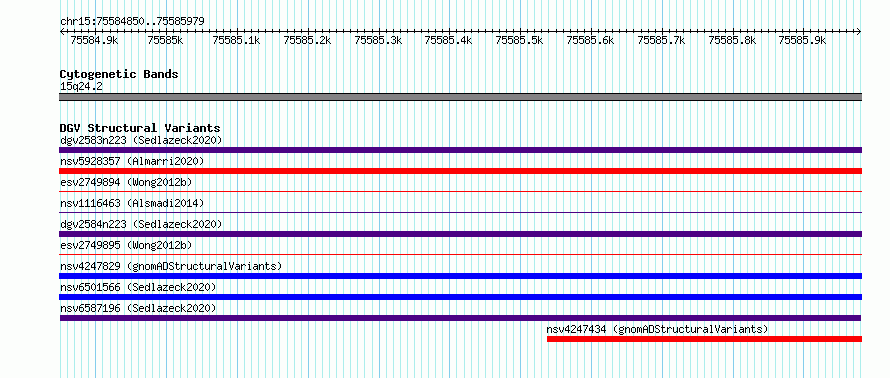Select the purple dgv2584n223 variant bar
The width and height of the screenshot is (890, 378).
460,234
